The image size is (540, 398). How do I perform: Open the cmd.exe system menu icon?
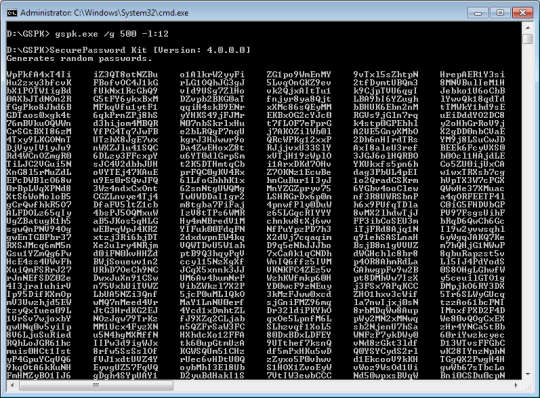12,13
